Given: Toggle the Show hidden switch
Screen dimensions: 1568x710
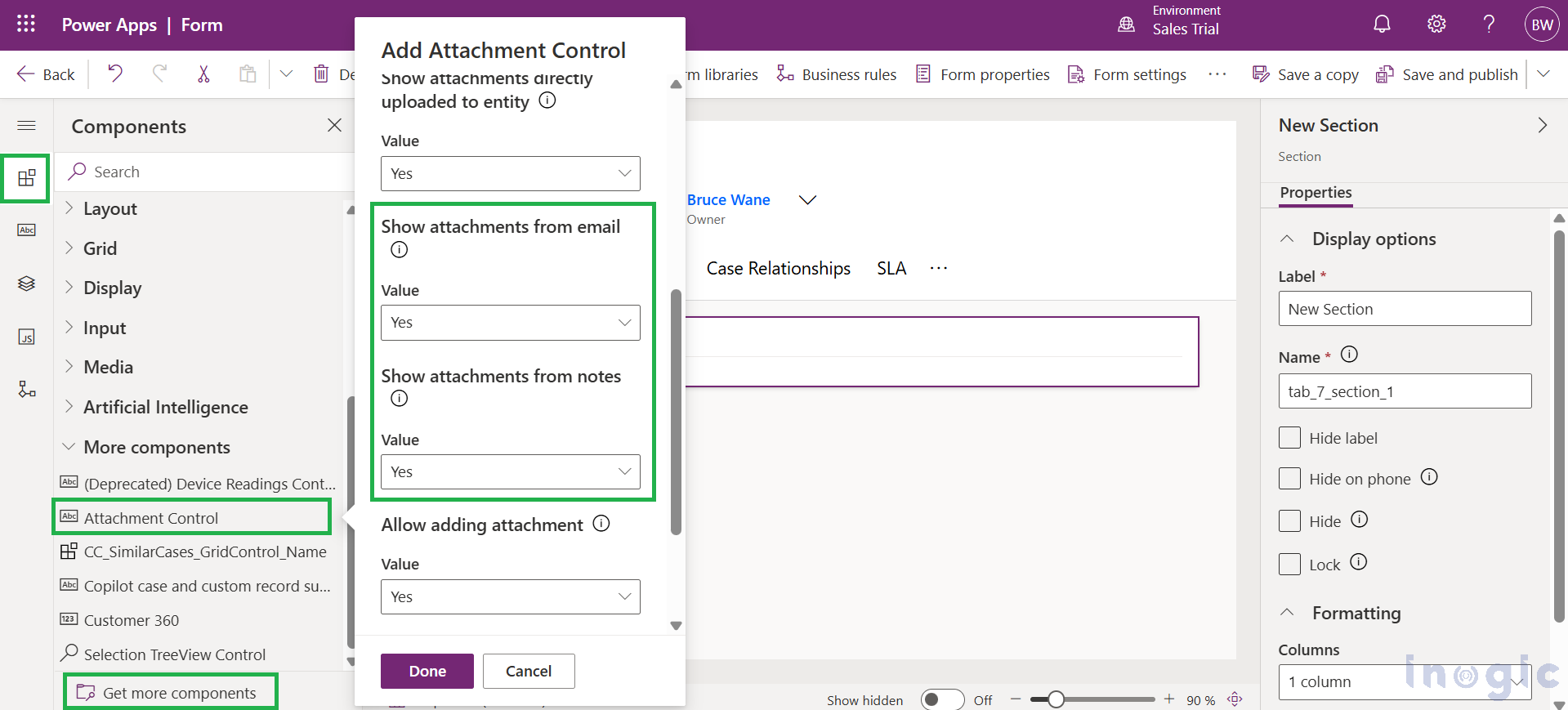Looking at the screenshot, I should pos(941,699).
